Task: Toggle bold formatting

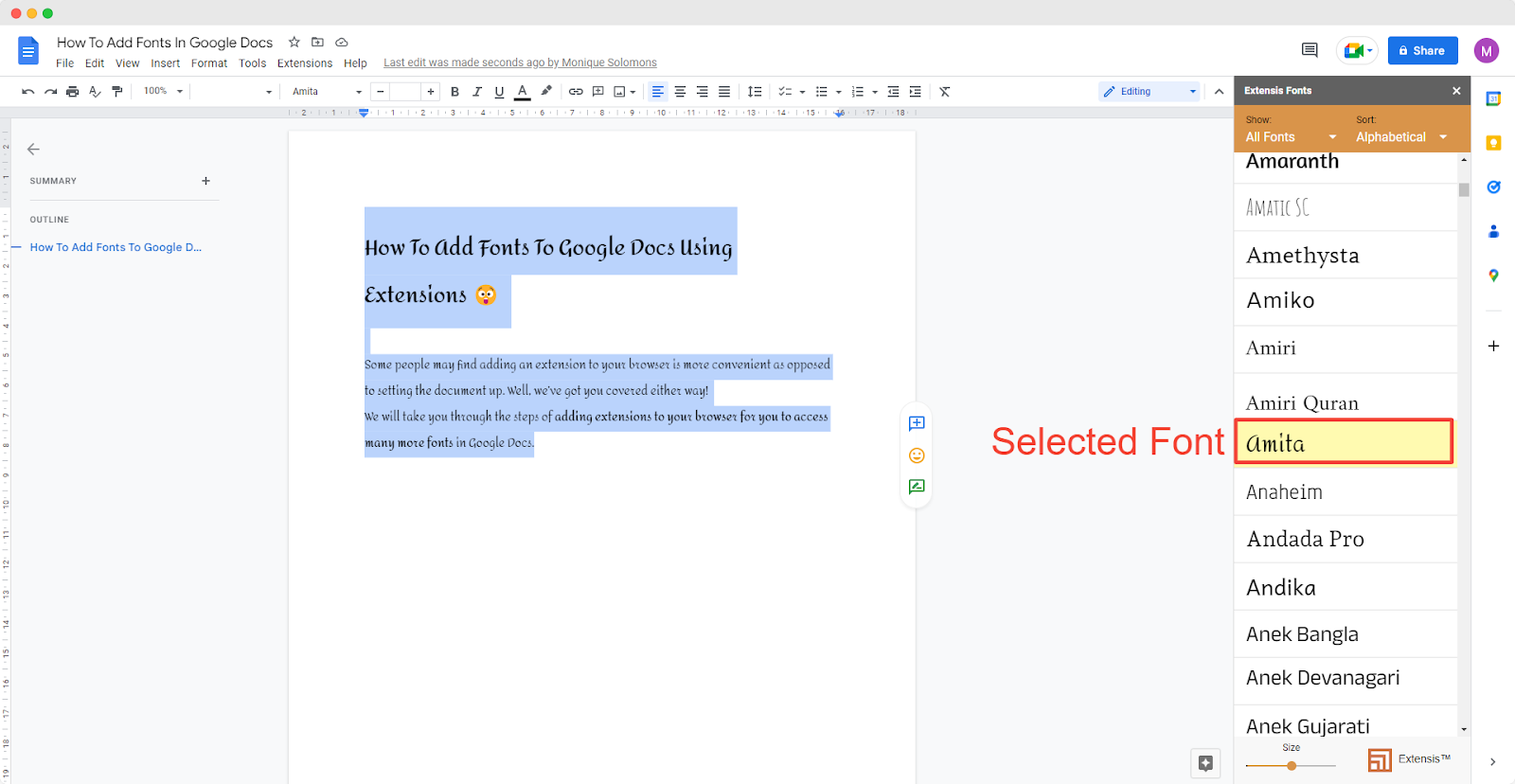Action: click(454, 92)
